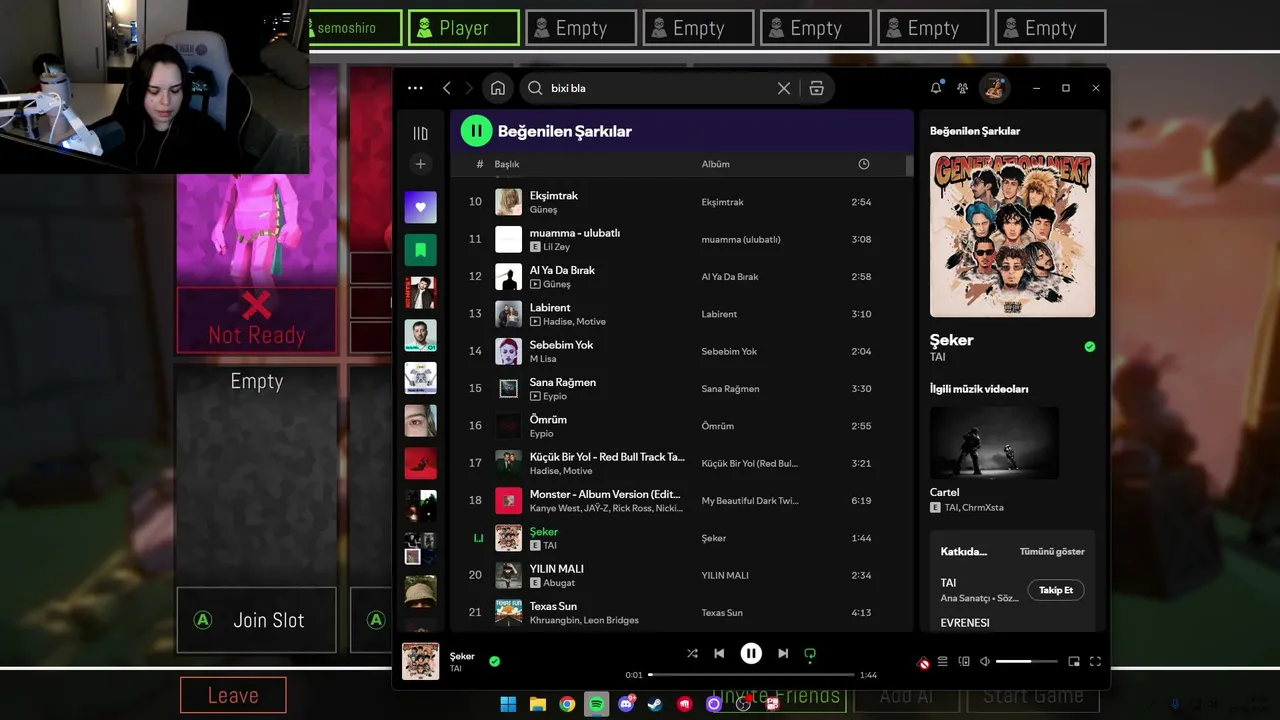Click Tümünü göster link
The width and height of the screenshot is (1280, 720).
(x=1052, y=551)
